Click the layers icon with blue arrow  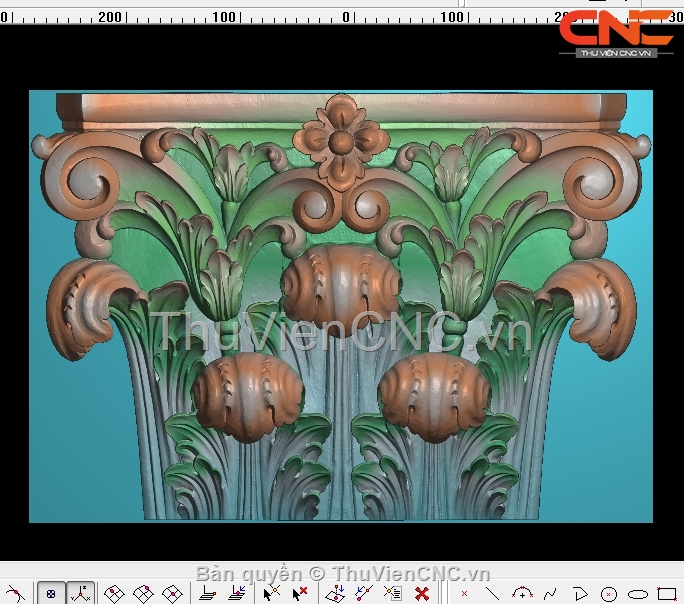click(237, 593)
